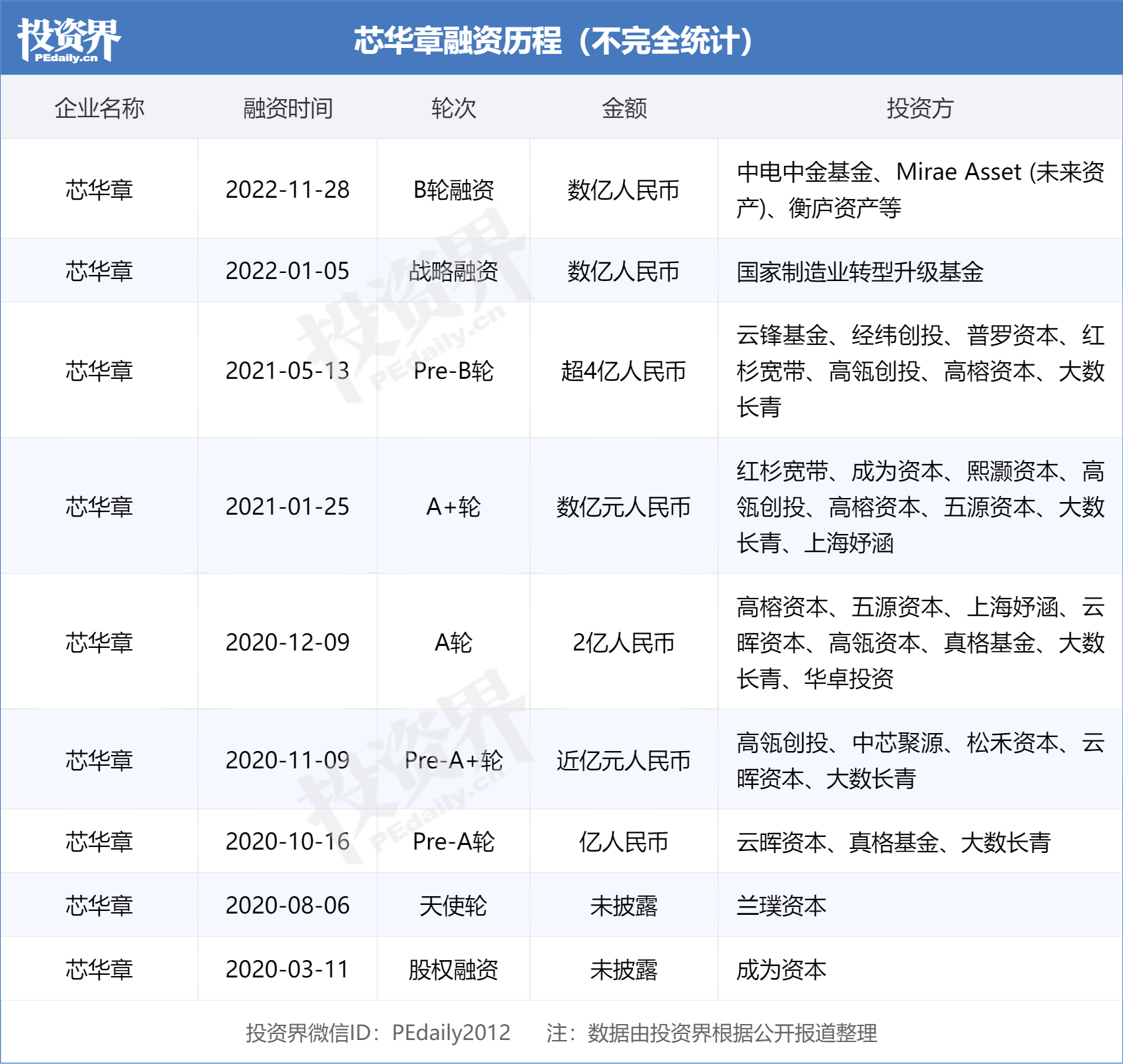Screen dimensions: 1123x1064
Task: Click 未披露 amount in the 天使轮 row
Action: coord(624,906)
